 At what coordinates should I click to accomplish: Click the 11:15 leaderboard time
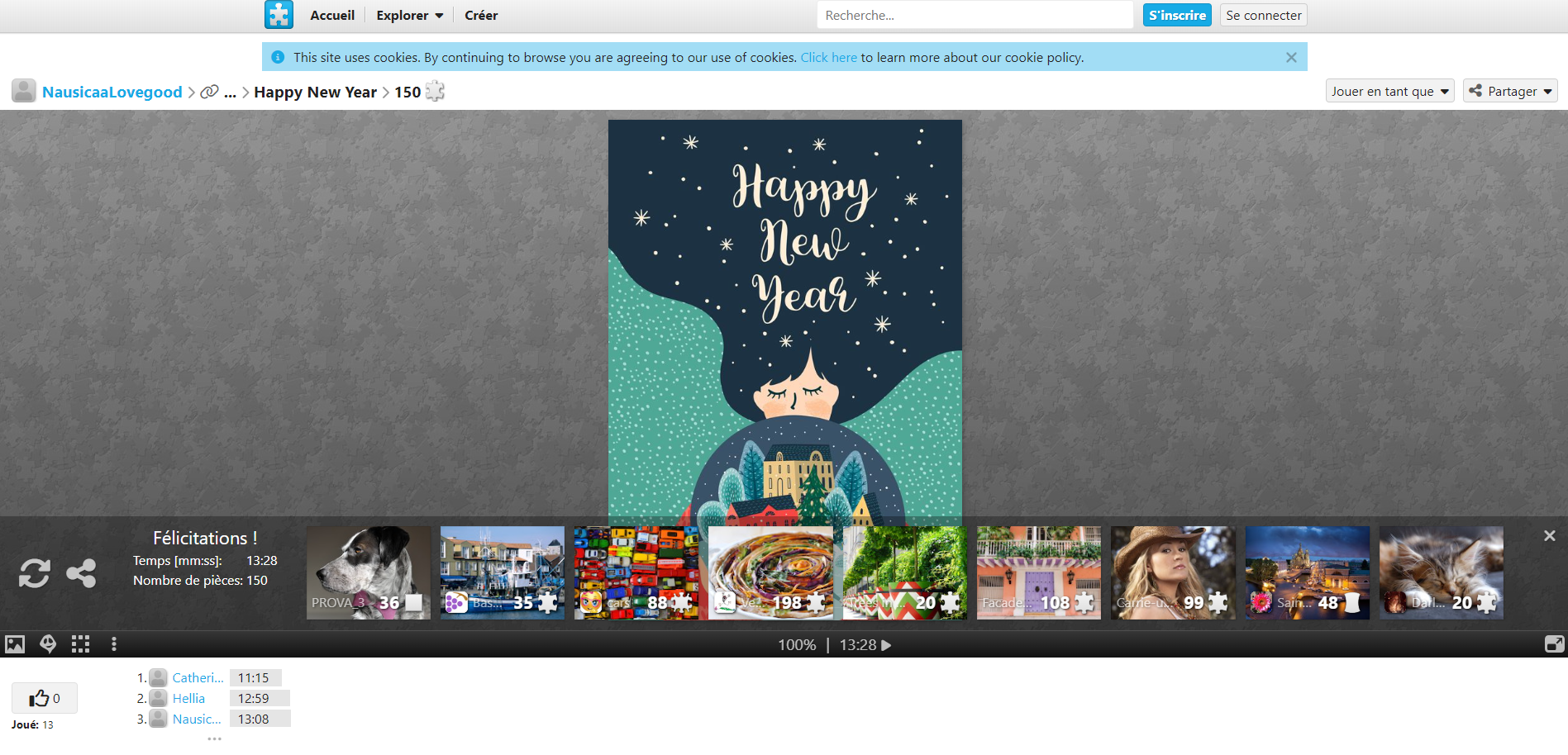[254, 677]
